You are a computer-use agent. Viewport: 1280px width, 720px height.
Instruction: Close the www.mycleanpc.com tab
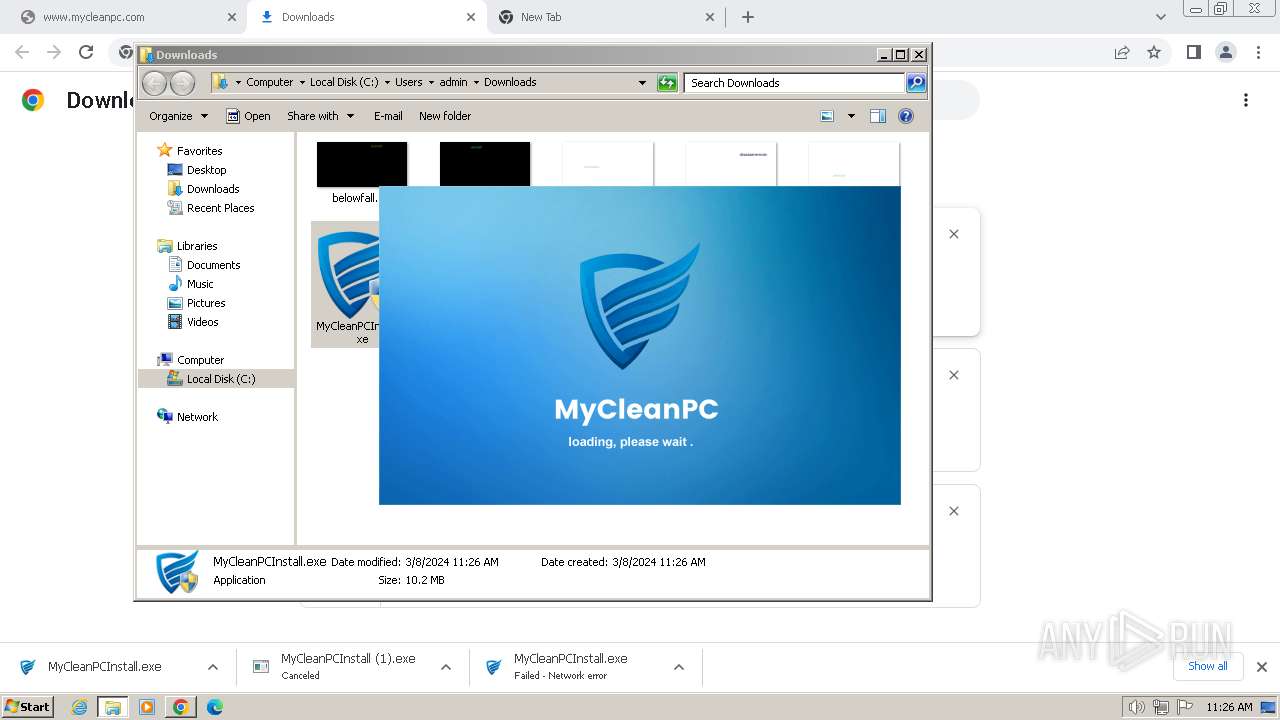[x=232, y=17]
